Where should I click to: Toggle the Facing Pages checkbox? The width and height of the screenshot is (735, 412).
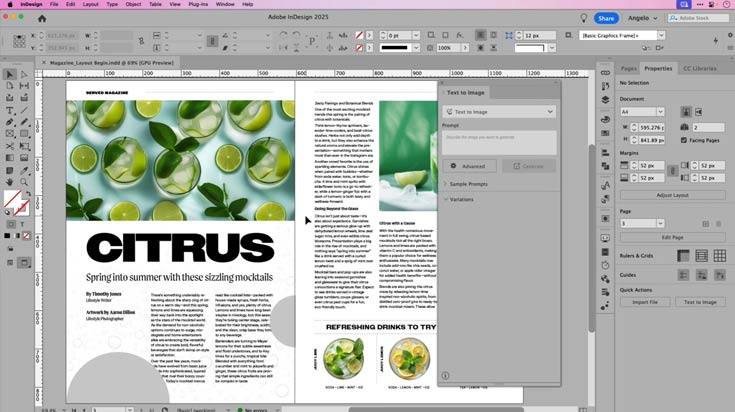pos(683,140)
